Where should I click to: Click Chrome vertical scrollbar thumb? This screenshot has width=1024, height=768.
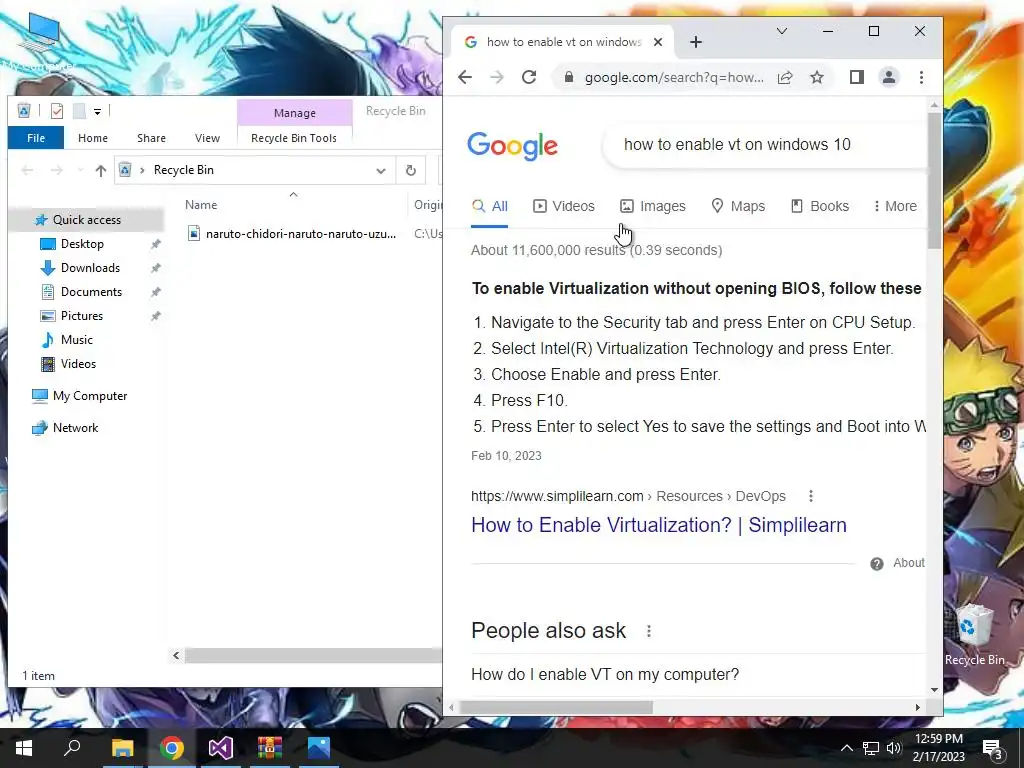tap(934, 180)
